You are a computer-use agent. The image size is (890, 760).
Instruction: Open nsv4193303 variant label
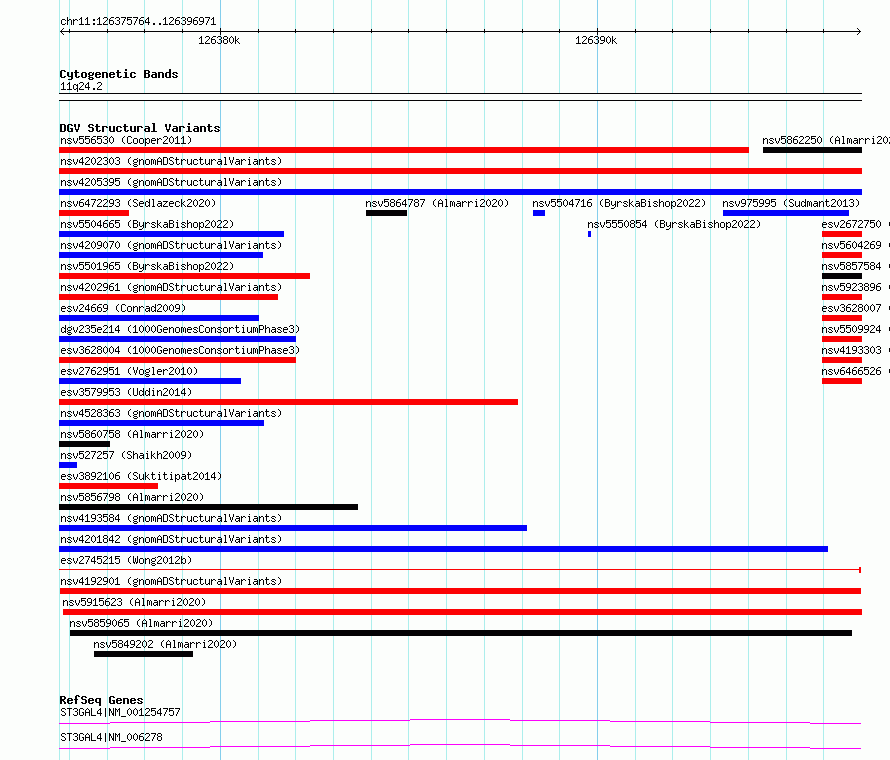(x=851, y=350)
